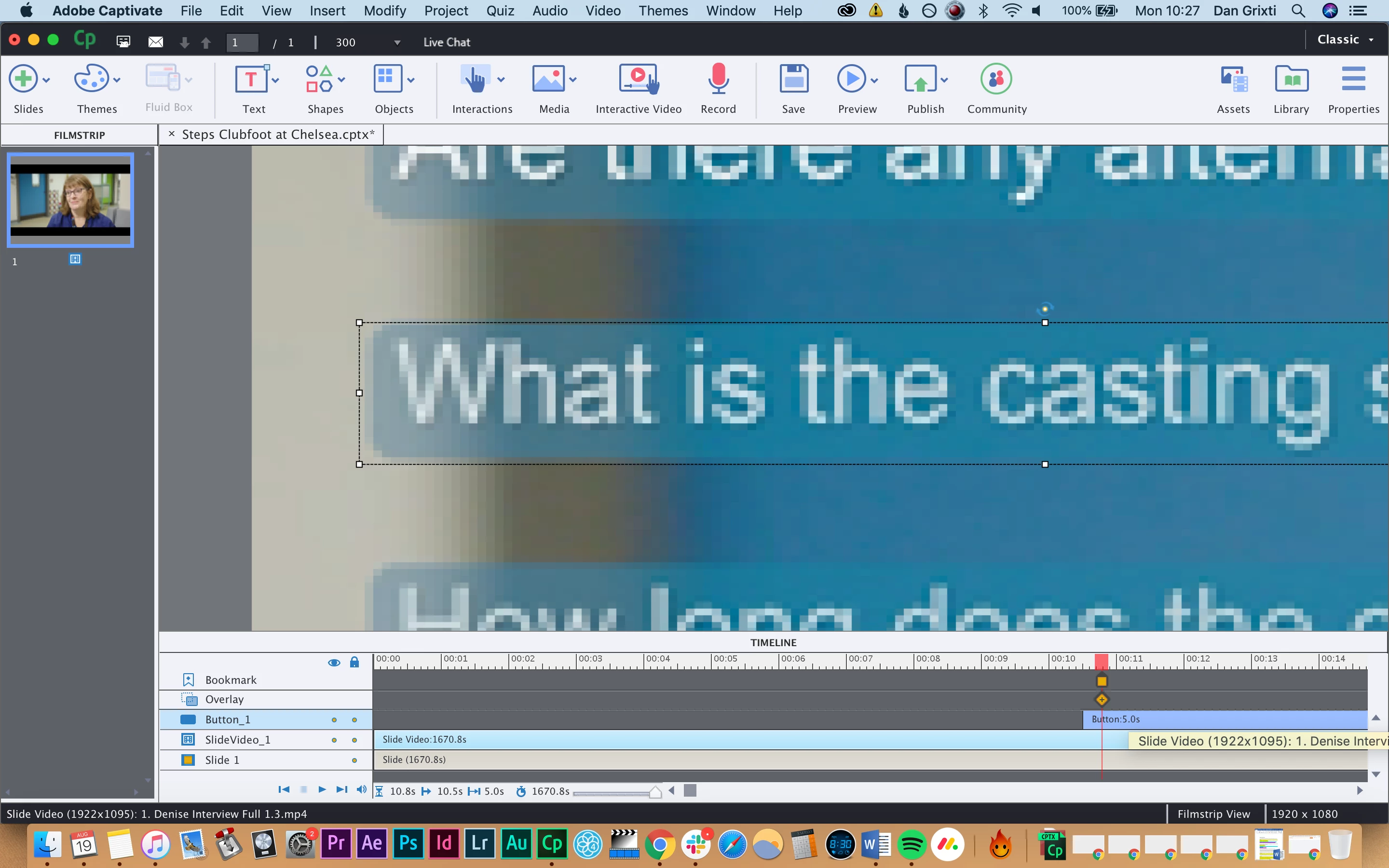1389x868 pixels.
Task: Toggle visibility dot for Button_1 layer
Action: click(x=334, y=720)
